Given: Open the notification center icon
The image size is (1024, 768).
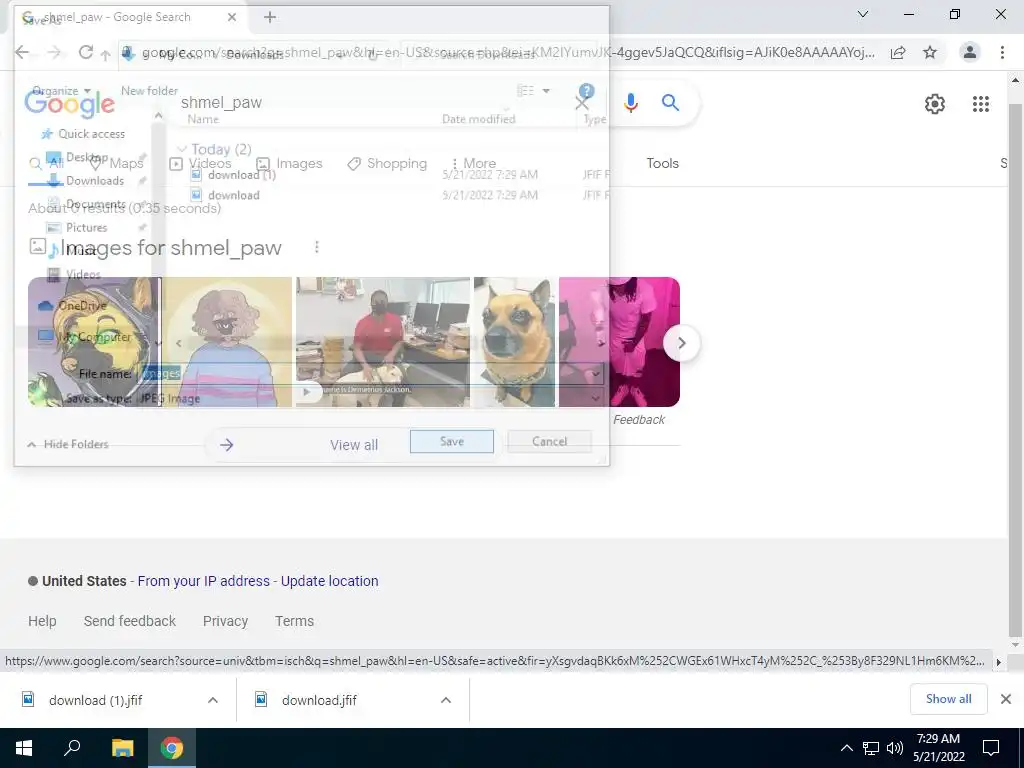Looking at the screenshot, I should (x=991, y=748).
